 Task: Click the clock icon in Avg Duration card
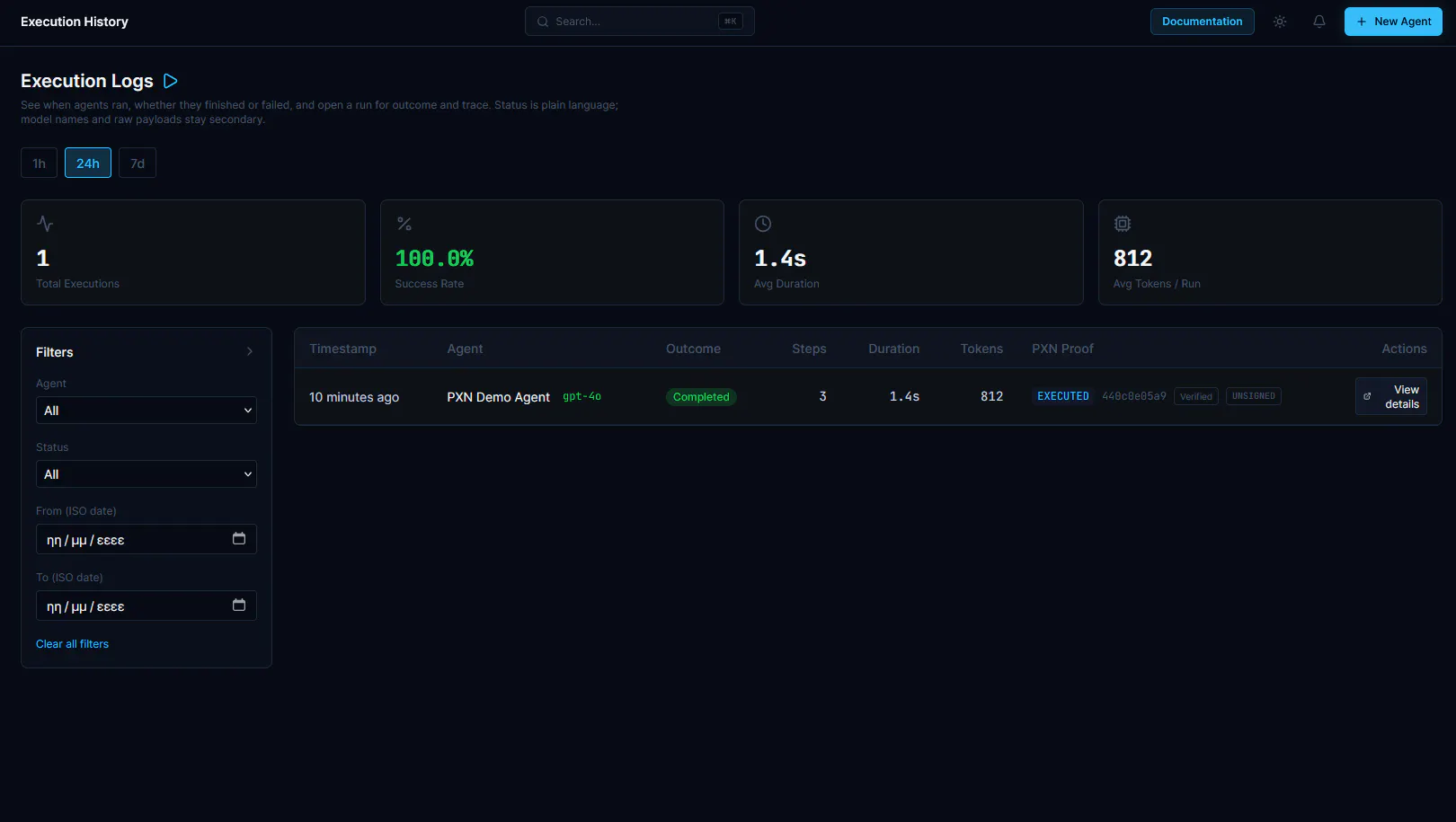[763, 224]
